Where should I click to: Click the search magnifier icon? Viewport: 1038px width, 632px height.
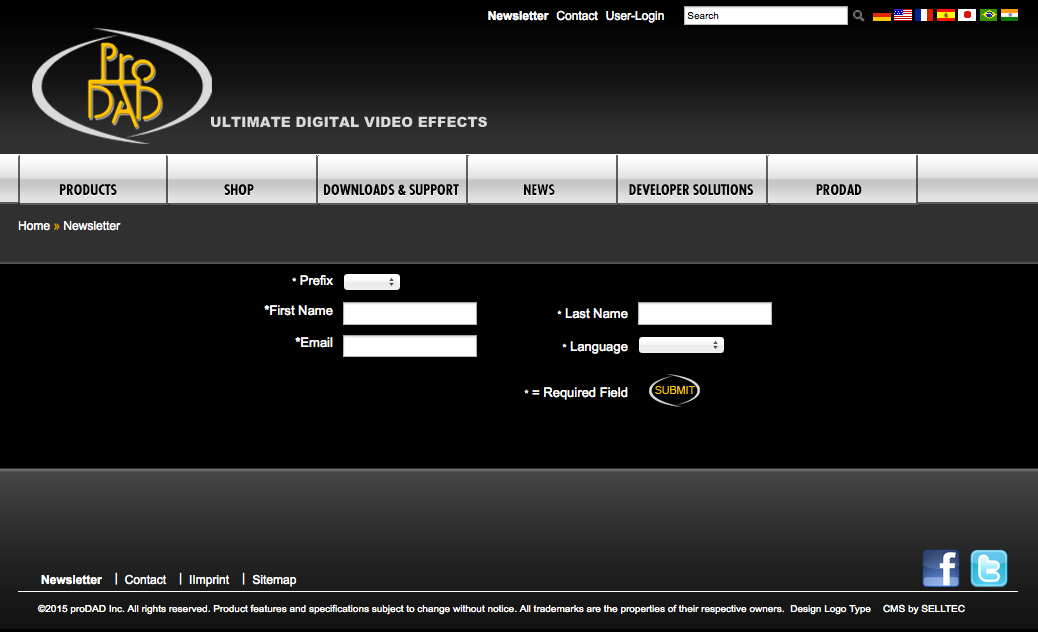[858, 16]
